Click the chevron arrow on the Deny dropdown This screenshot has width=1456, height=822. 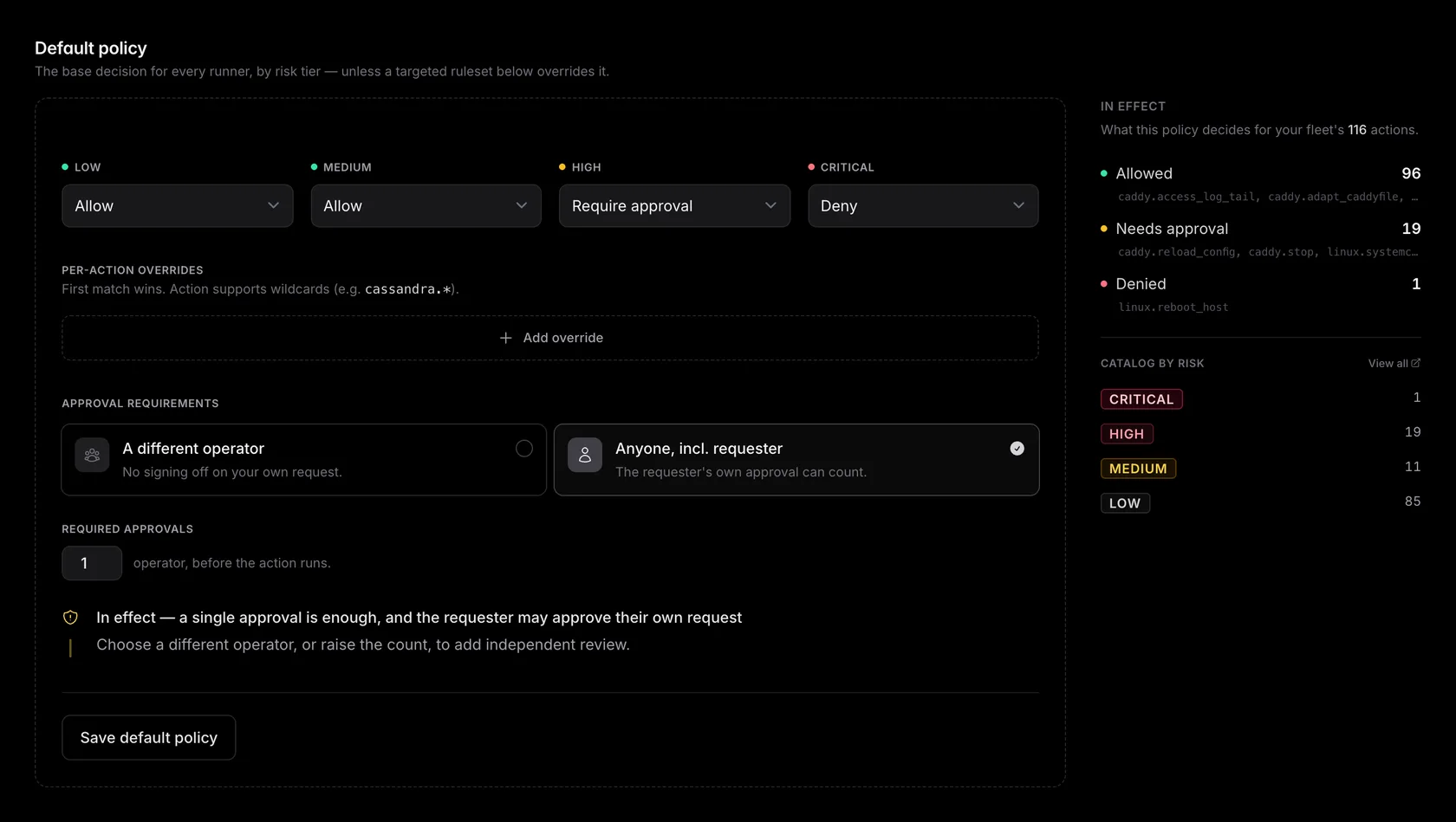pos(1018,205)
